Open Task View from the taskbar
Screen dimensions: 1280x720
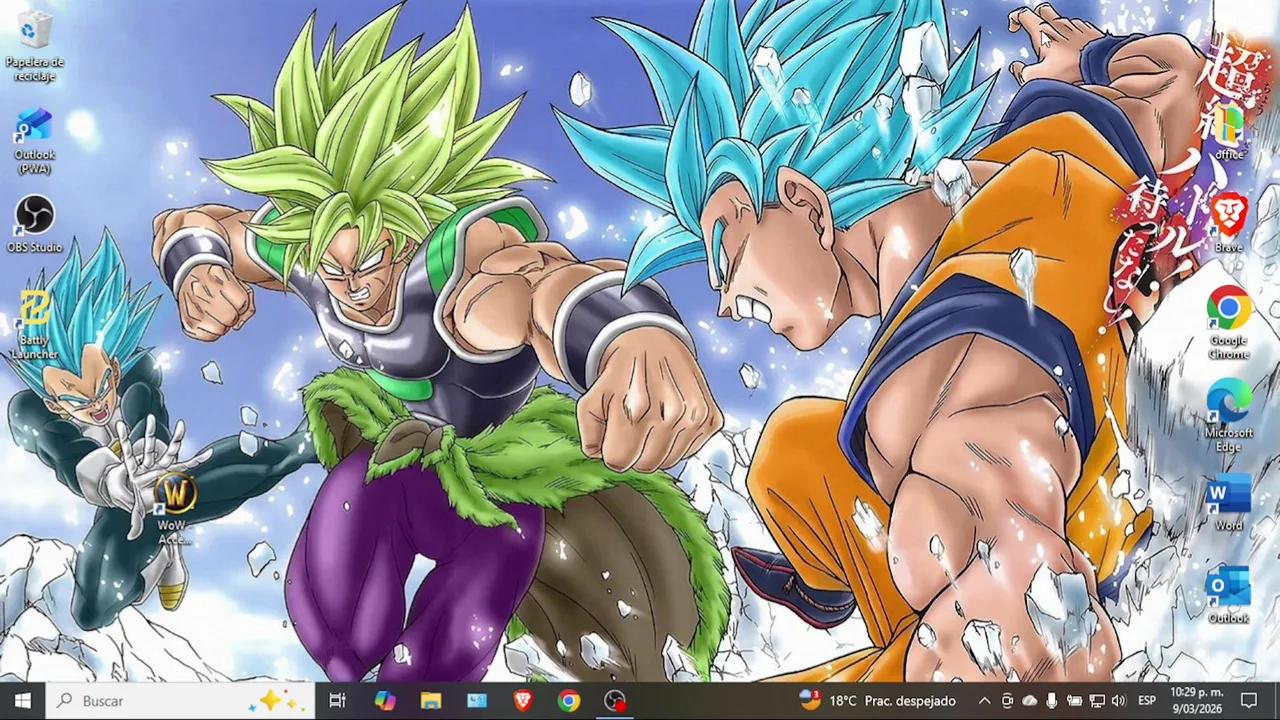click(x=337, y=700)
